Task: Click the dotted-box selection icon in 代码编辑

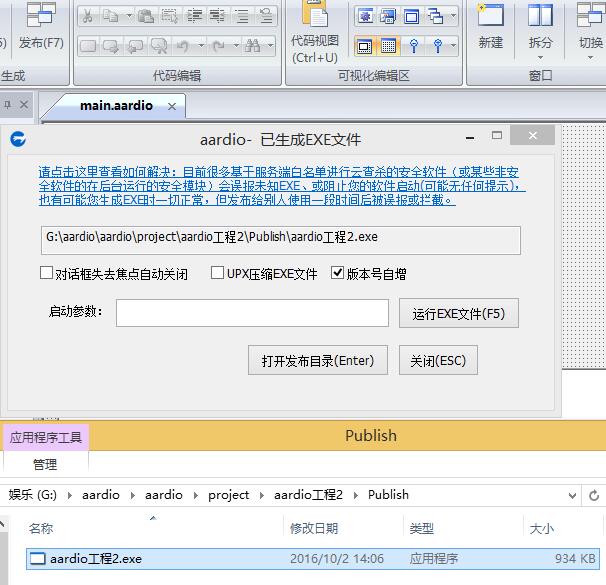Action: coord(169,16)
